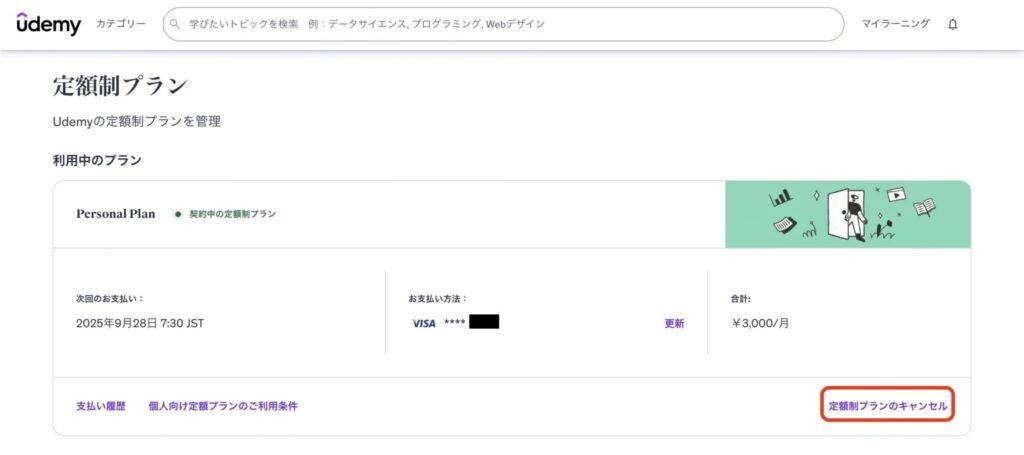Open notifications via the bell icon
1024x455 pixels.
(x=952, y=24)
